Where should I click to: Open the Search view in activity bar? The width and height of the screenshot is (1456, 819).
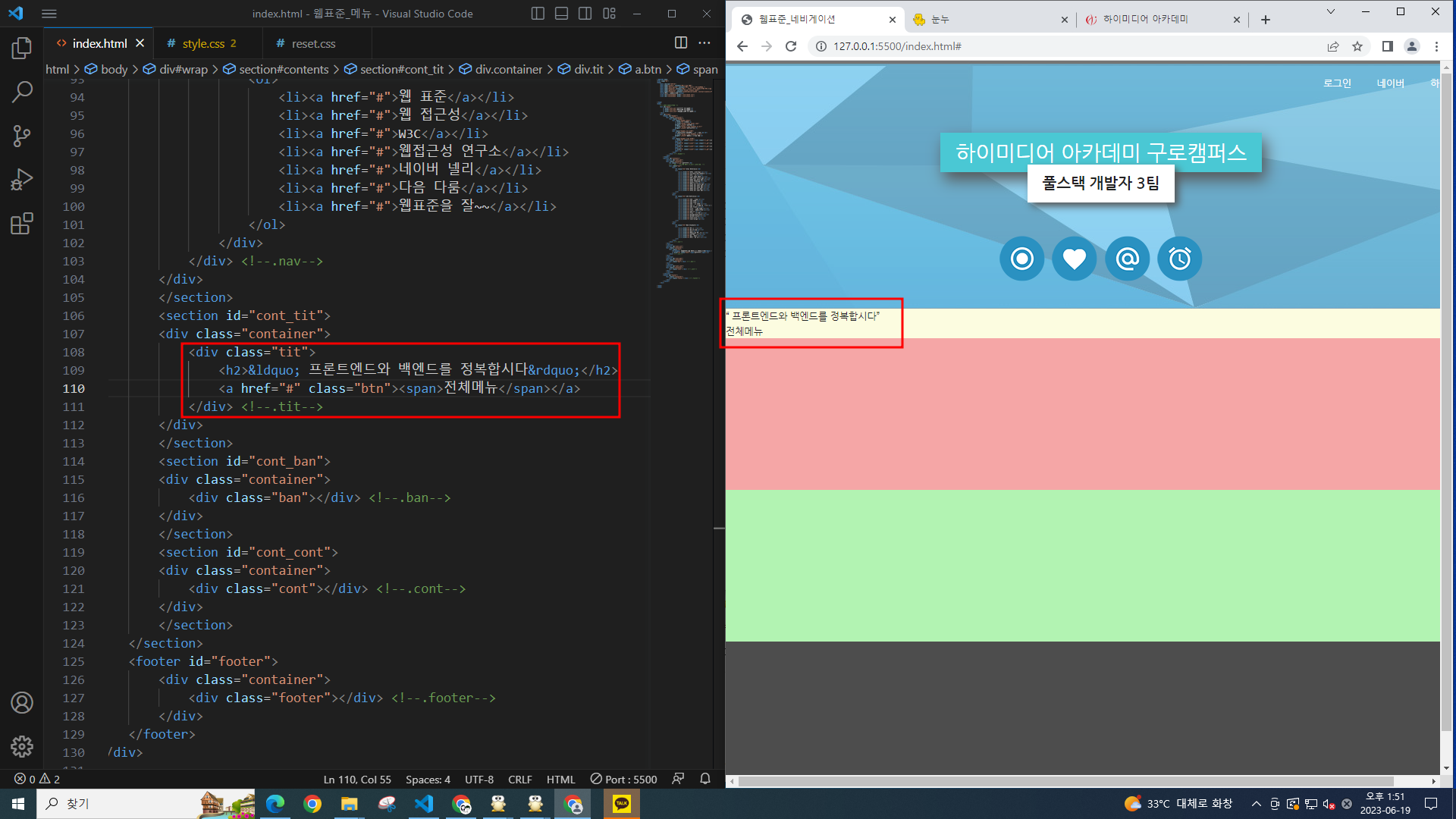(x=22, y=93)
